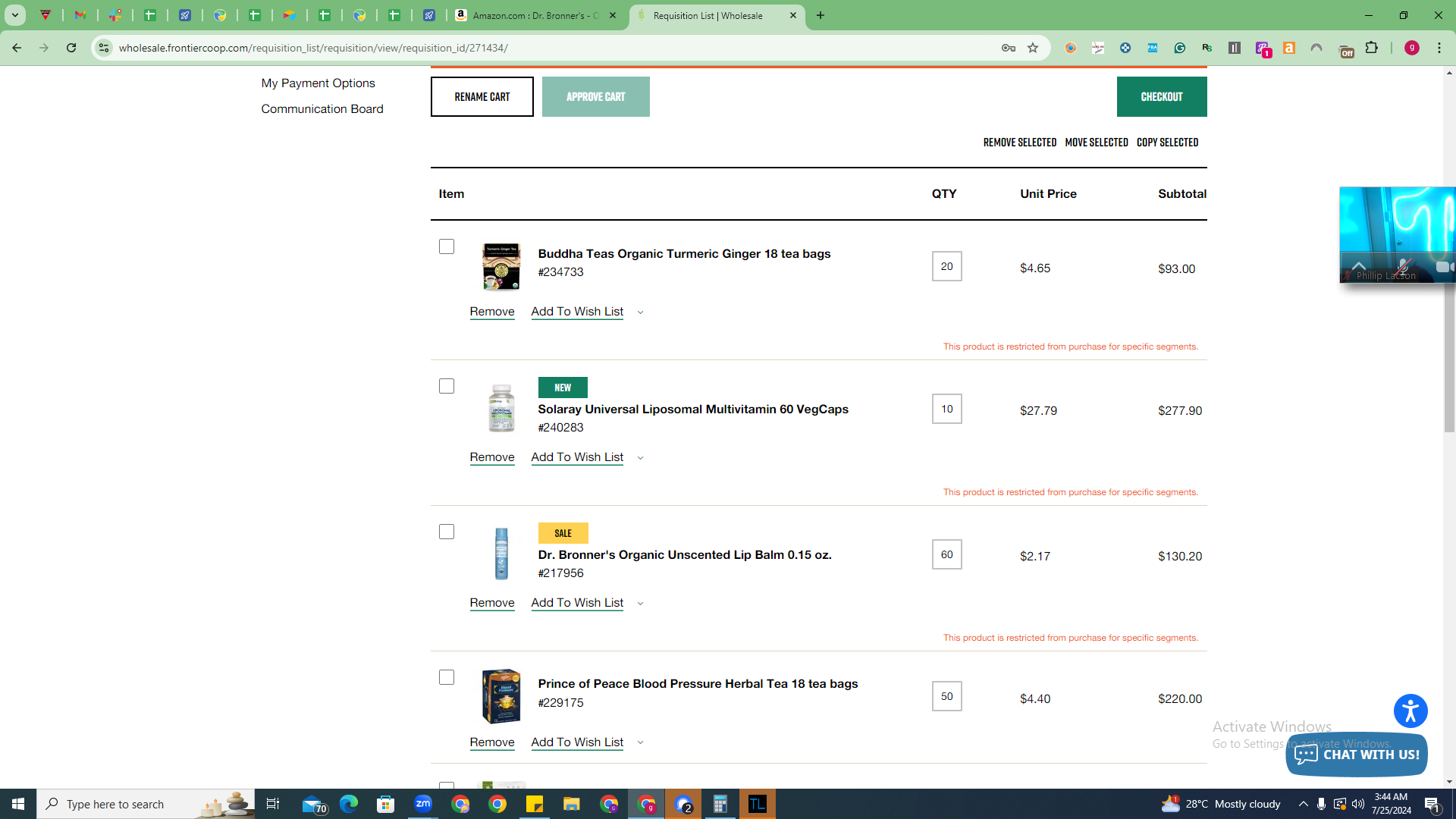This screenshot has width=1456, height=819.
Task: Open the Chrome profile avatar
Action: (x=1412, y=48)
